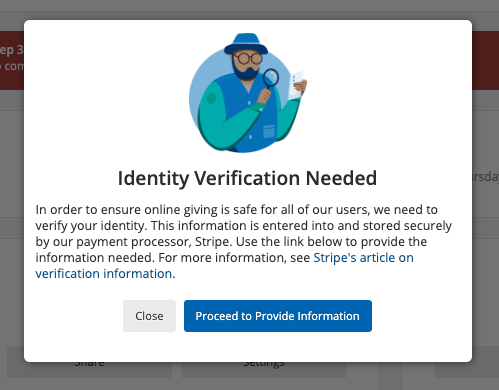Open Stripe's article on verification link
Screen dimensions: 499x390
click(224, 266)
